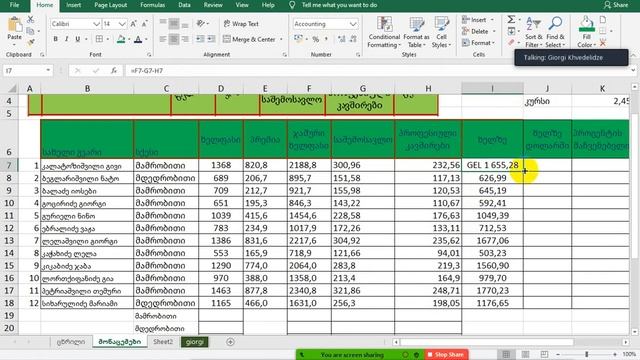Open the Merge & Center dropdown arrow
This screenshot has width=640, height=360.
(x=281, y=39)
